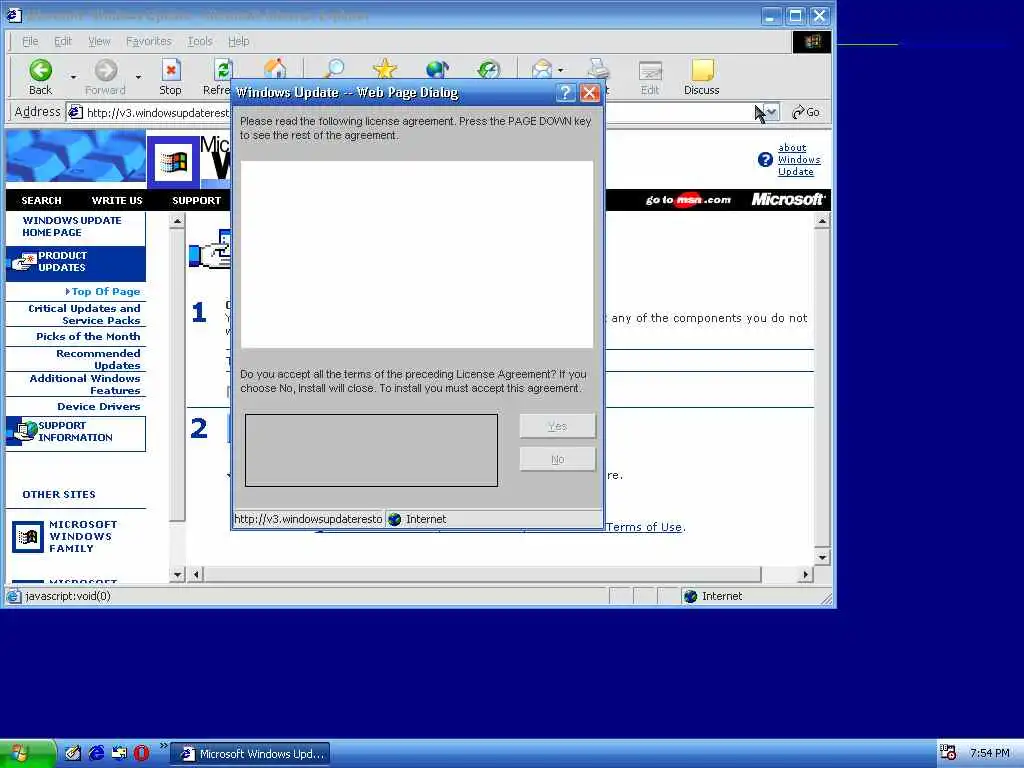Viewport: 1024px width, 768px height.
Task: Launch Internet Explorer from Quick Launch
Action: click(x=97, y=753)
